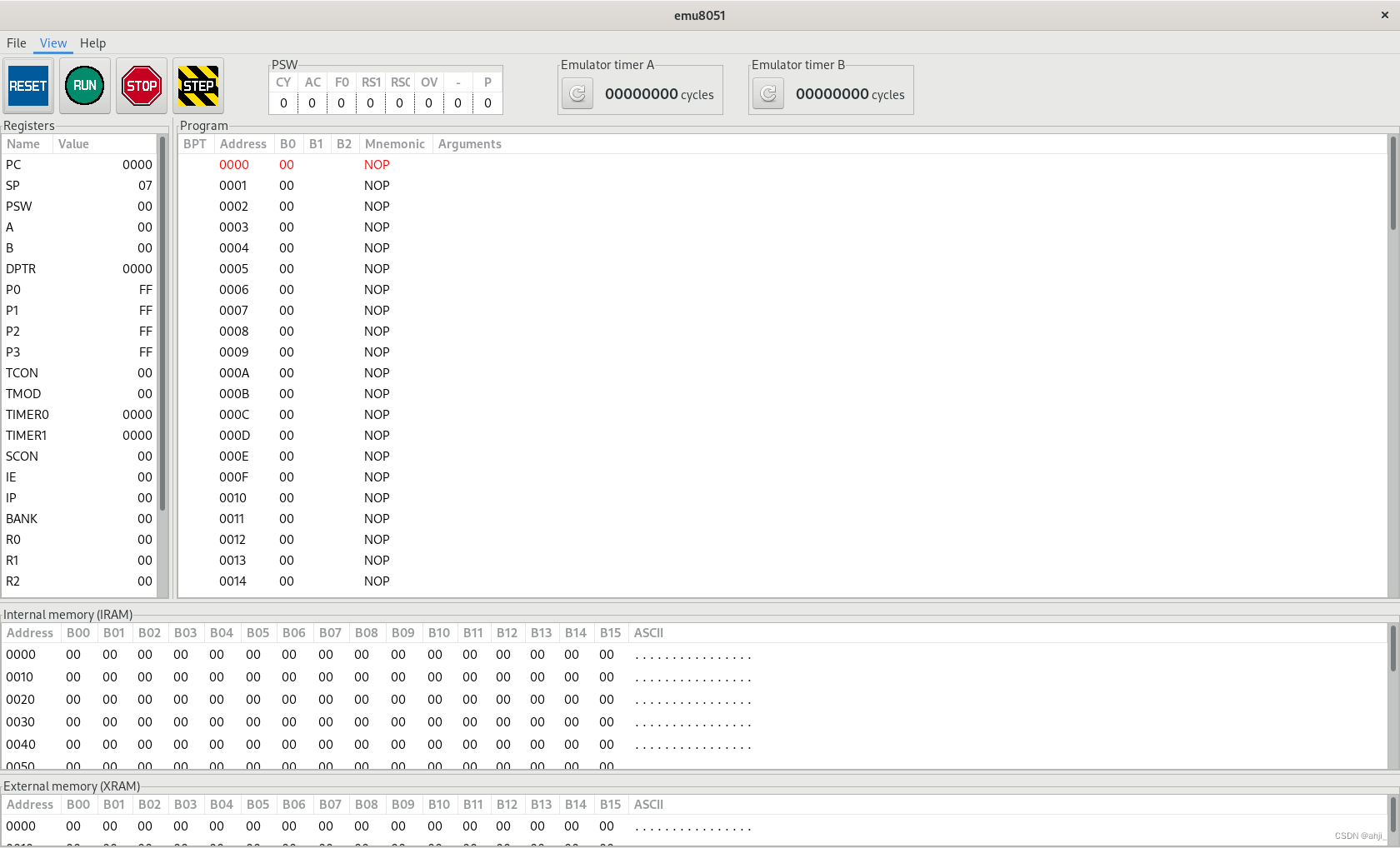Open the View menu
This screenshot has width=1400, height=848.
tap(53, 43)
